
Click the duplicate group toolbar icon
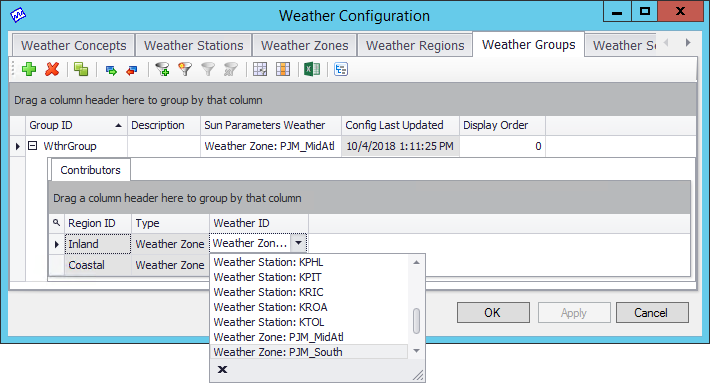coord(81,69)
